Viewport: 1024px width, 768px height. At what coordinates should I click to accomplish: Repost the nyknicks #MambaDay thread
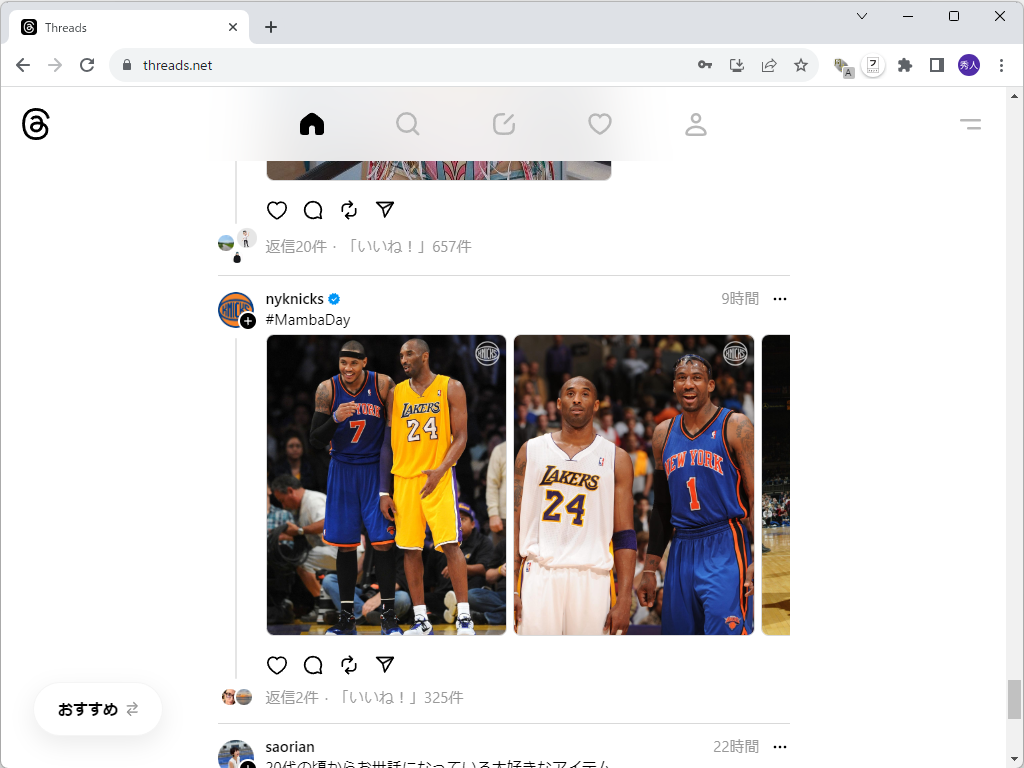click(x=349, y=665)
